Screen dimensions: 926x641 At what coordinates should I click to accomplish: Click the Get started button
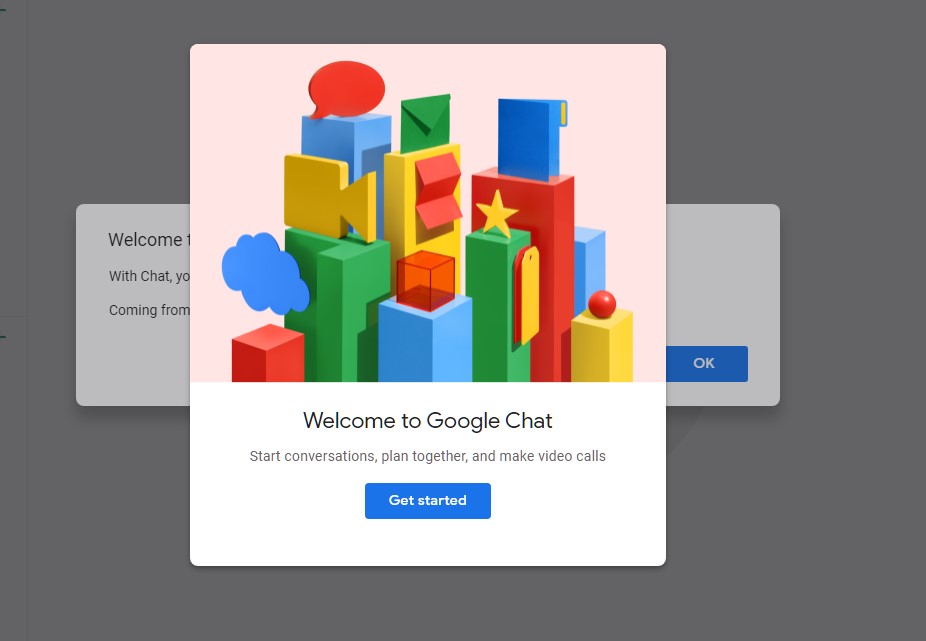[x=428, y=500]
